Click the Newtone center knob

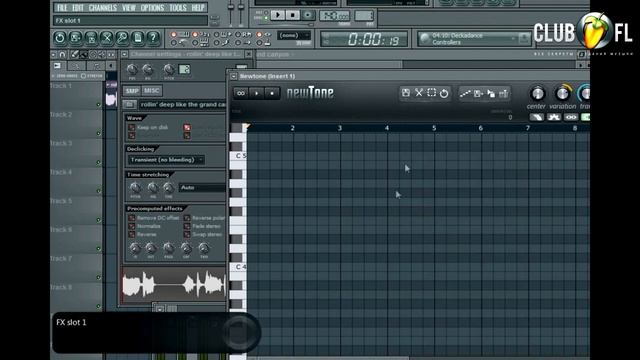[x=537, y=93]
